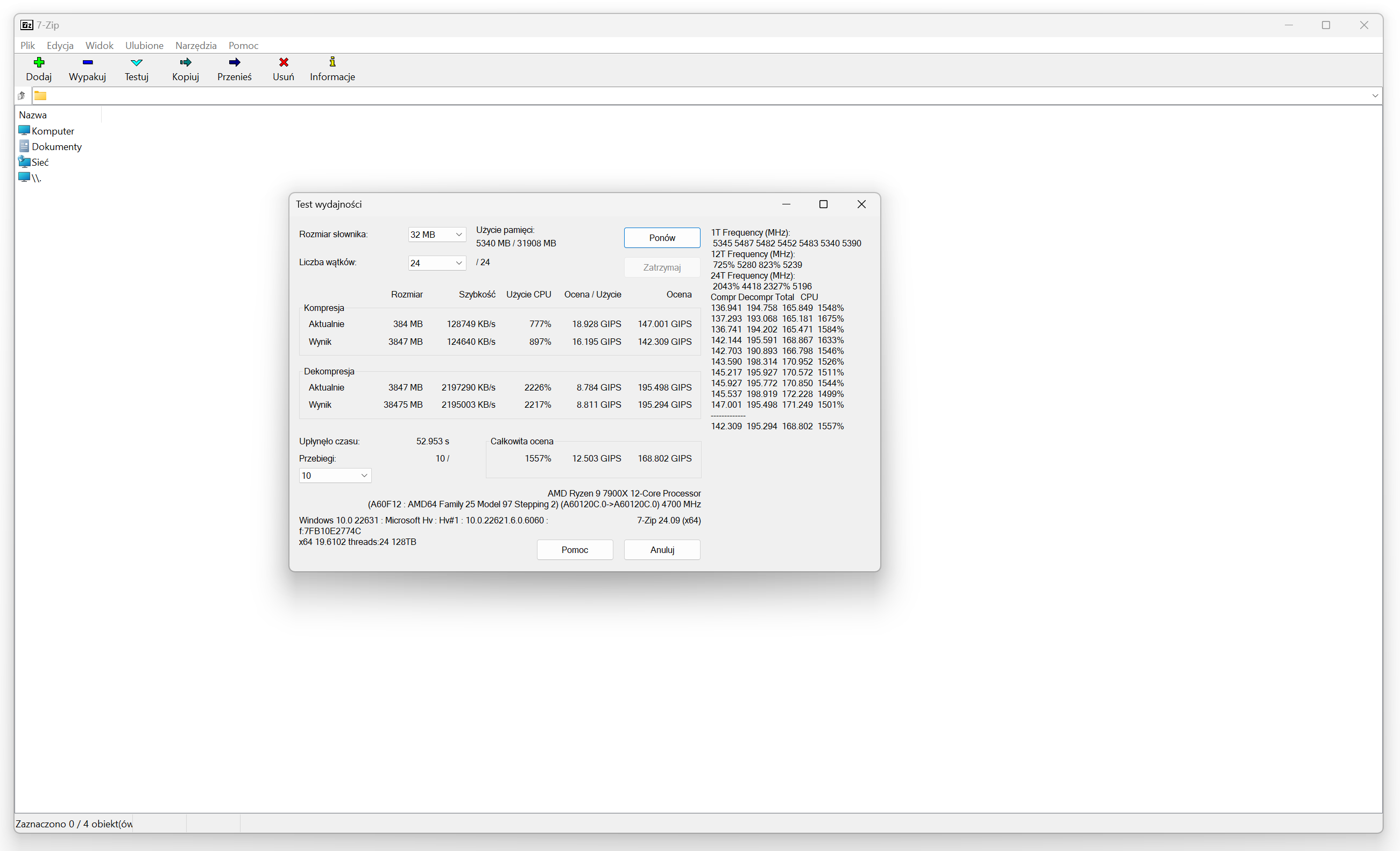Click the Przenieś (Move) arrow icon
Viewport: 1400px width, 851px height.
(234, 62)
